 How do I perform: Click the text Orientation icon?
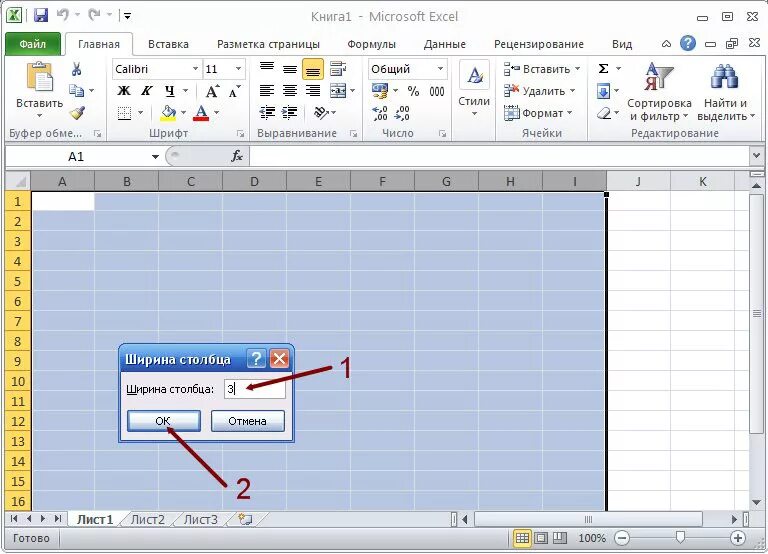[321, 113]
